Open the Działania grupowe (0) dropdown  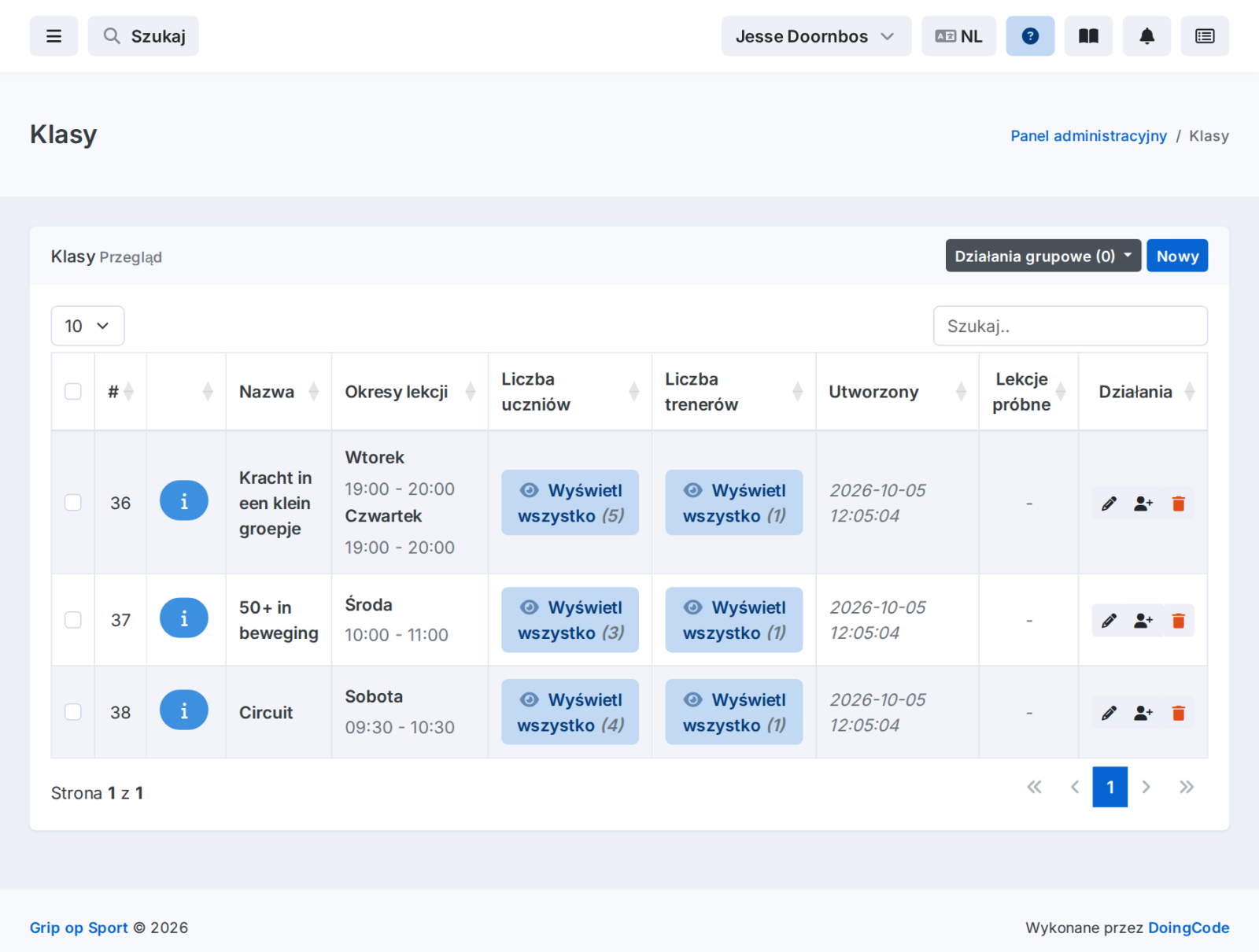pos(1043,256)
